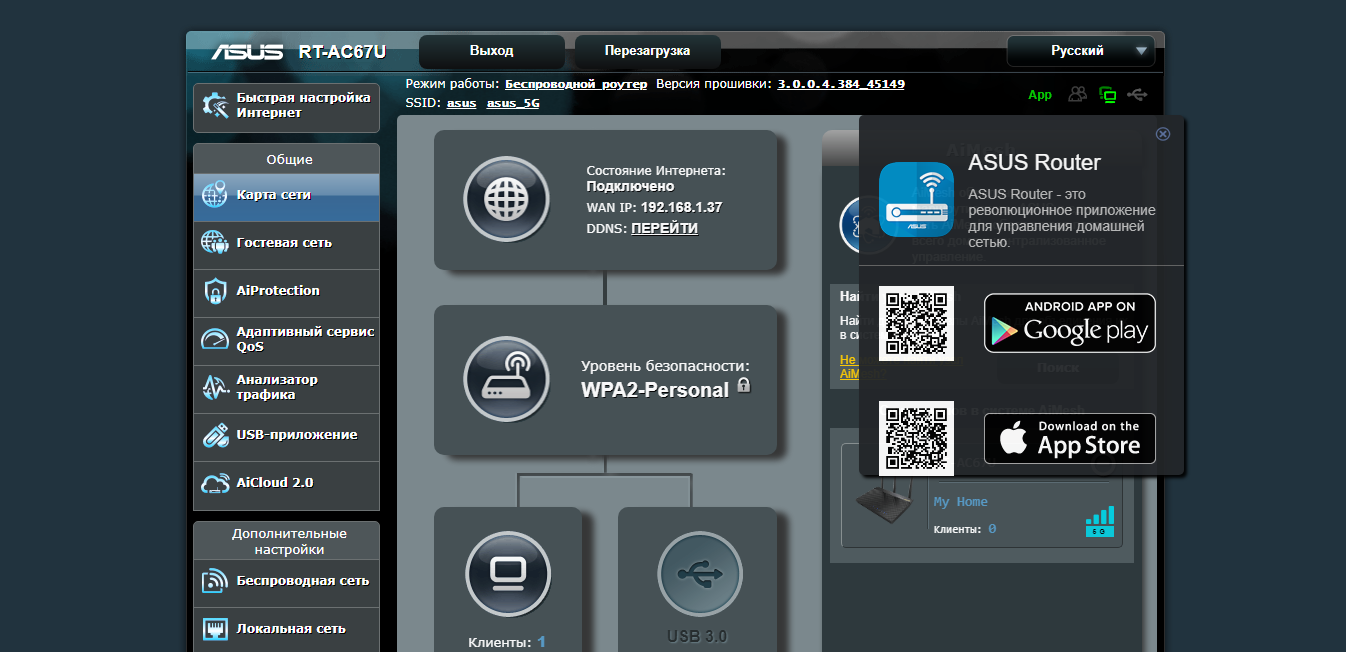Open Гостевая сеть menu item

tap(286, 243)
